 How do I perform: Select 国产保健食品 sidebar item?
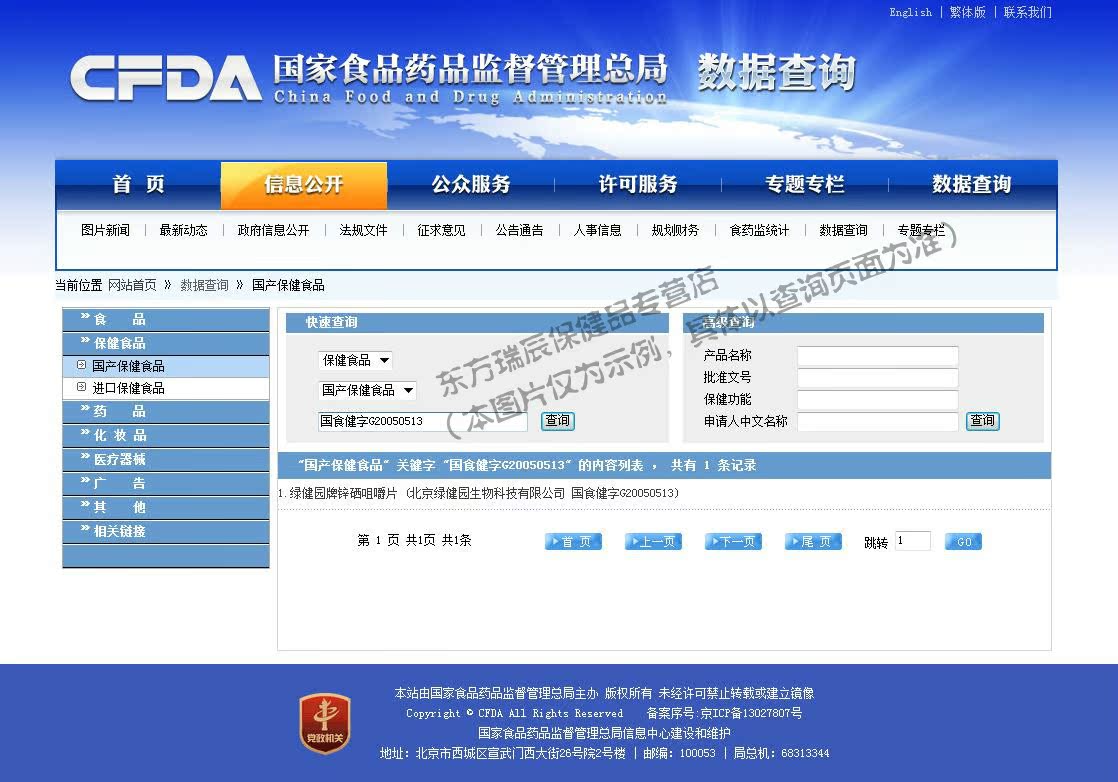click(x=165, y=366)
